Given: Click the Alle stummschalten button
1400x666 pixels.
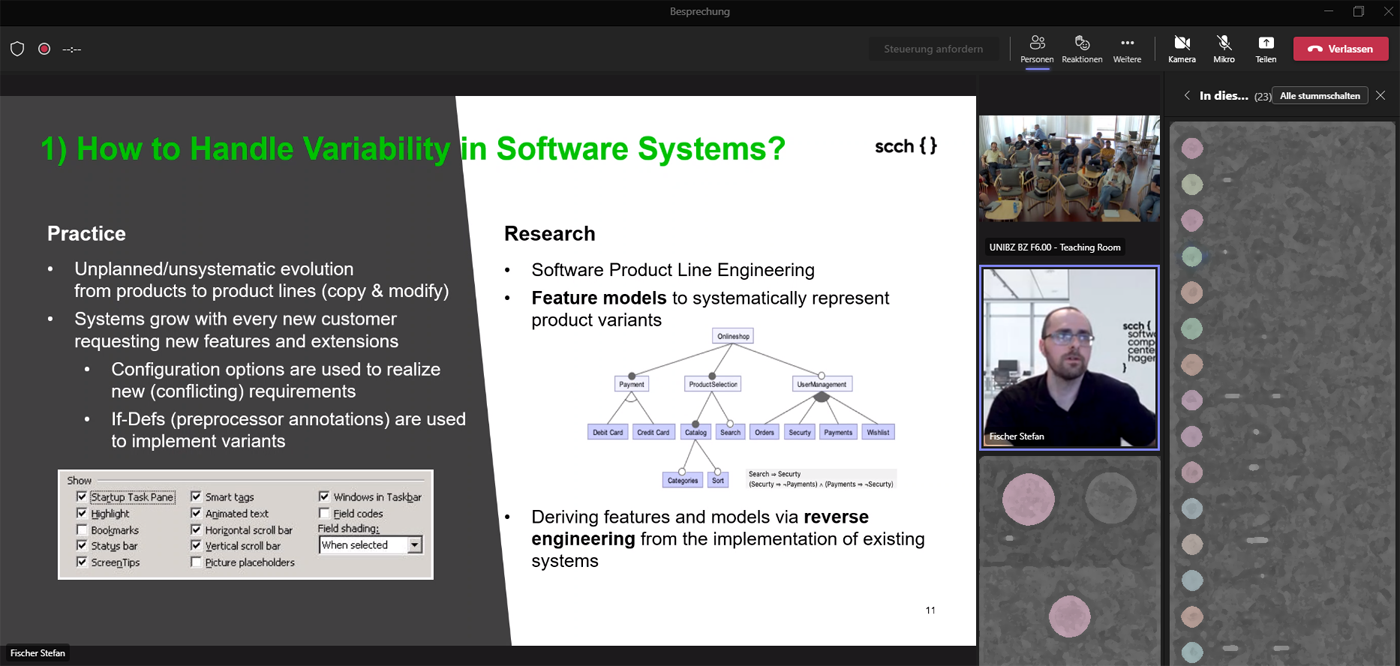Looking at the screenshot, I should pos(1320,96).
